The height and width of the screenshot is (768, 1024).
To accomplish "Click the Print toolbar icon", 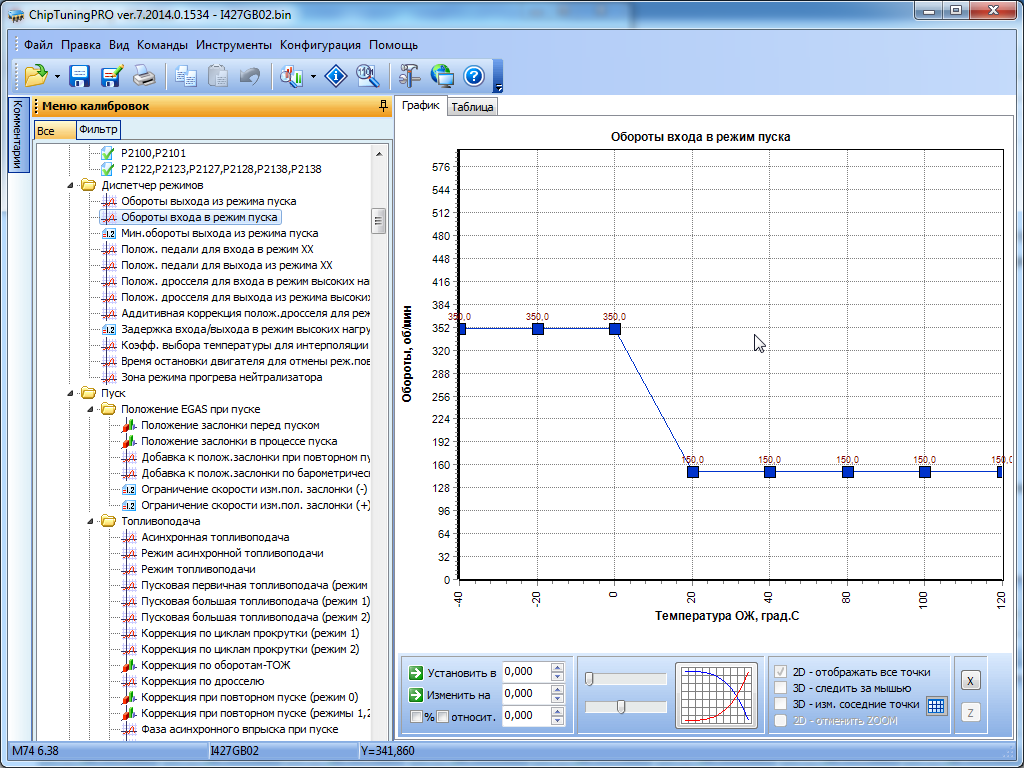I will tap(144, 75).
